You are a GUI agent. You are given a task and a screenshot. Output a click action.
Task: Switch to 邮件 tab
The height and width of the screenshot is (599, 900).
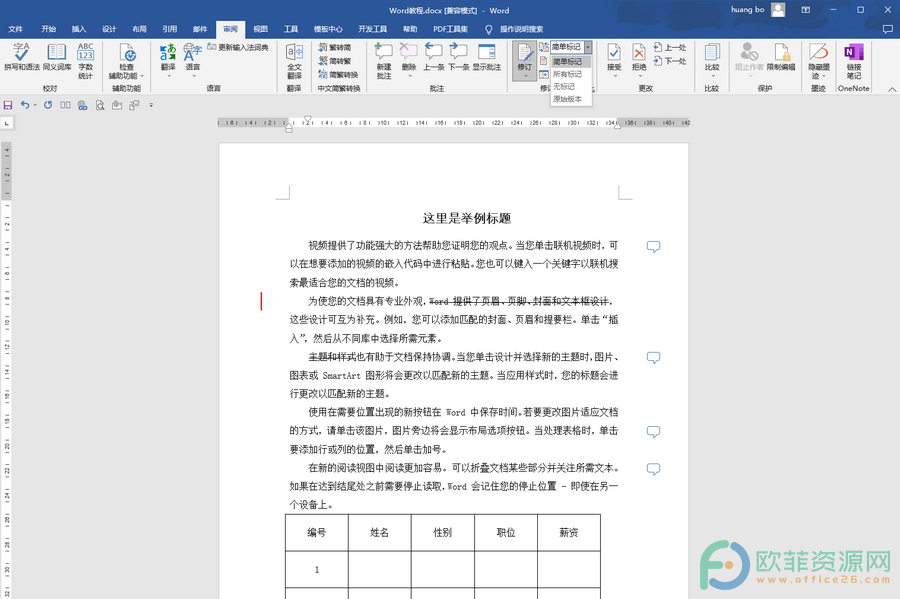point(200,29)
